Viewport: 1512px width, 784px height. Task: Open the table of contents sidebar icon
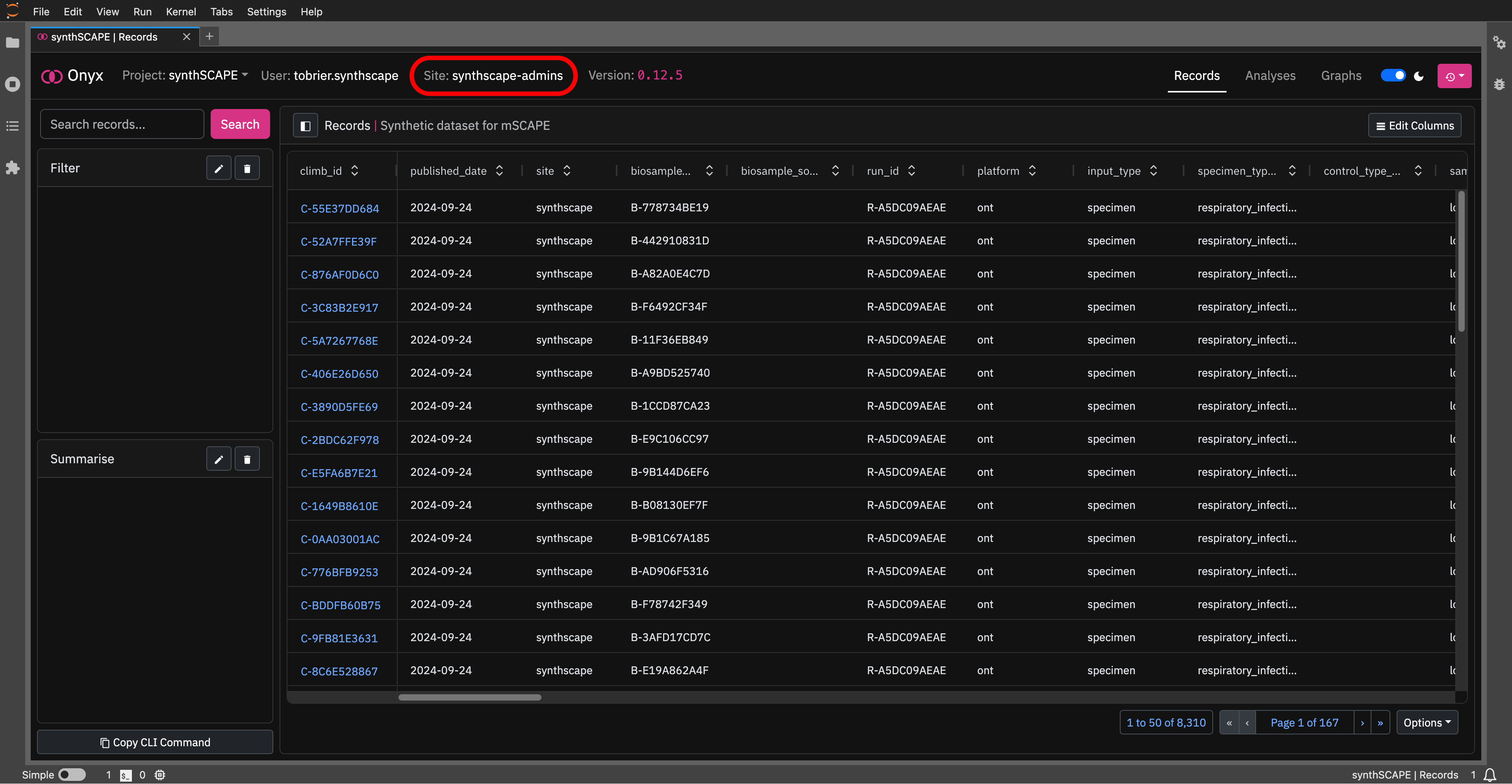pyautogui.click(x=12, y=126)
